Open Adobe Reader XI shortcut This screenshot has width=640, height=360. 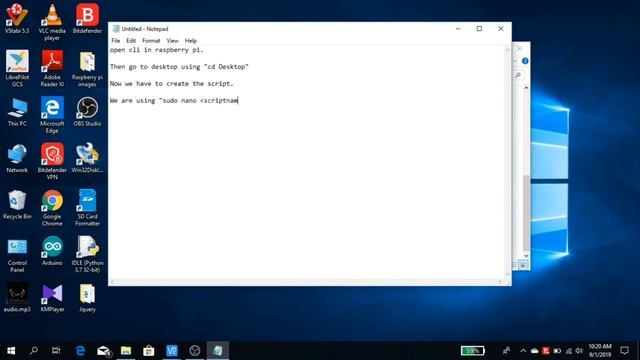pos(52,68)
